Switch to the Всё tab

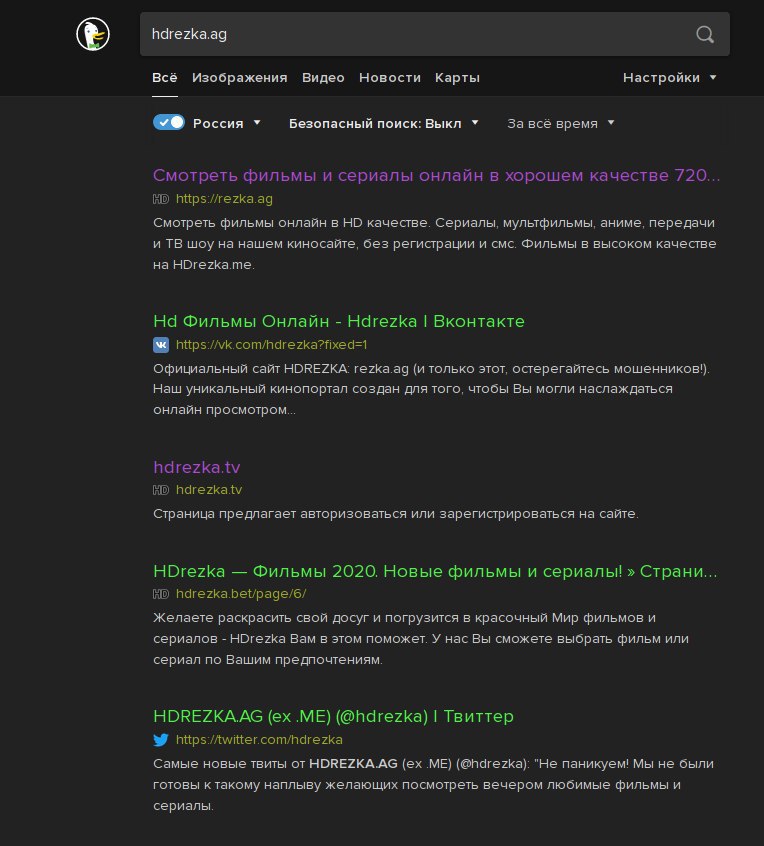click(165, 78)
